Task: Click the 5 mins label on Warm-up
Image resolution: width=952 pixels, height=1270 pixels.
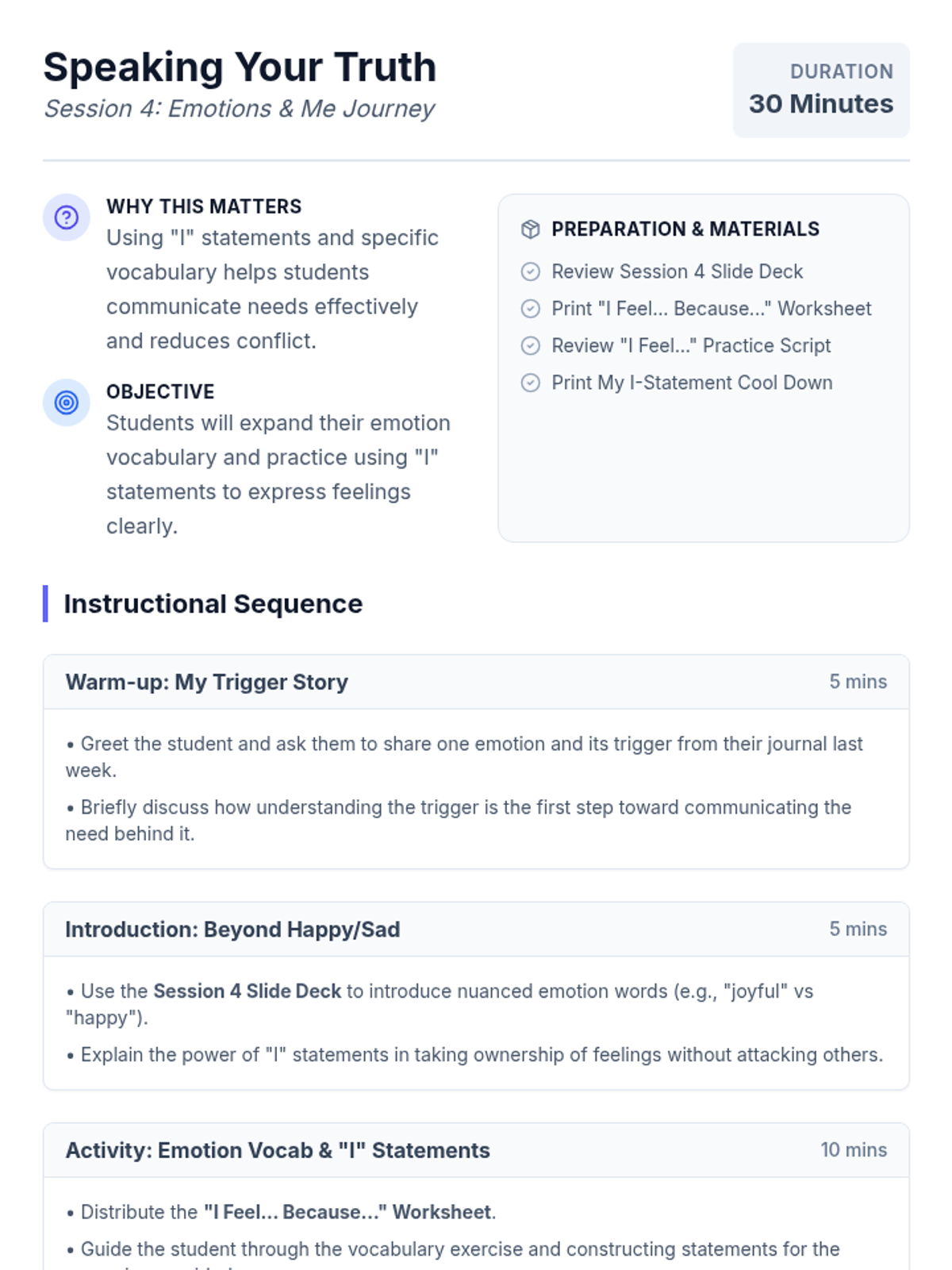Action: (x=858, y=682)
